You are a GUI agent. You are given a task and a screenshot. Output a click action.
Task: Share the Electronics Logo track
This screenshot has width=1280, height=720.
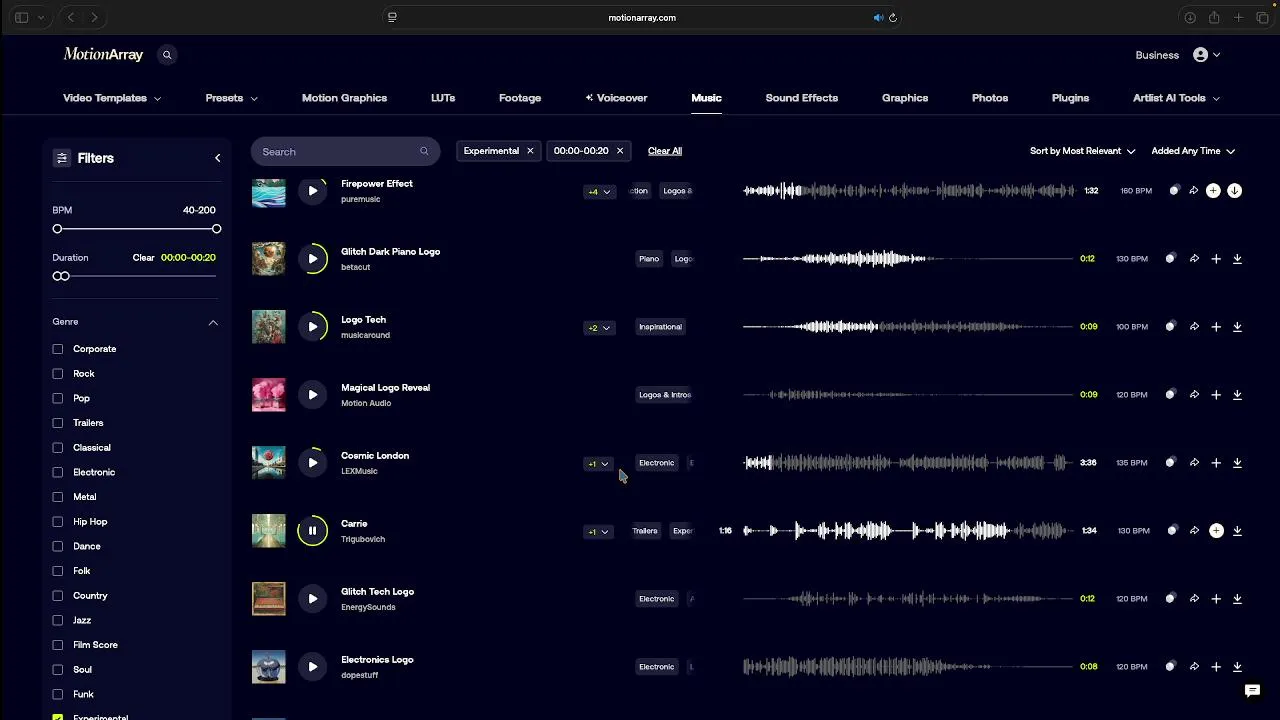click(1194, 667)
